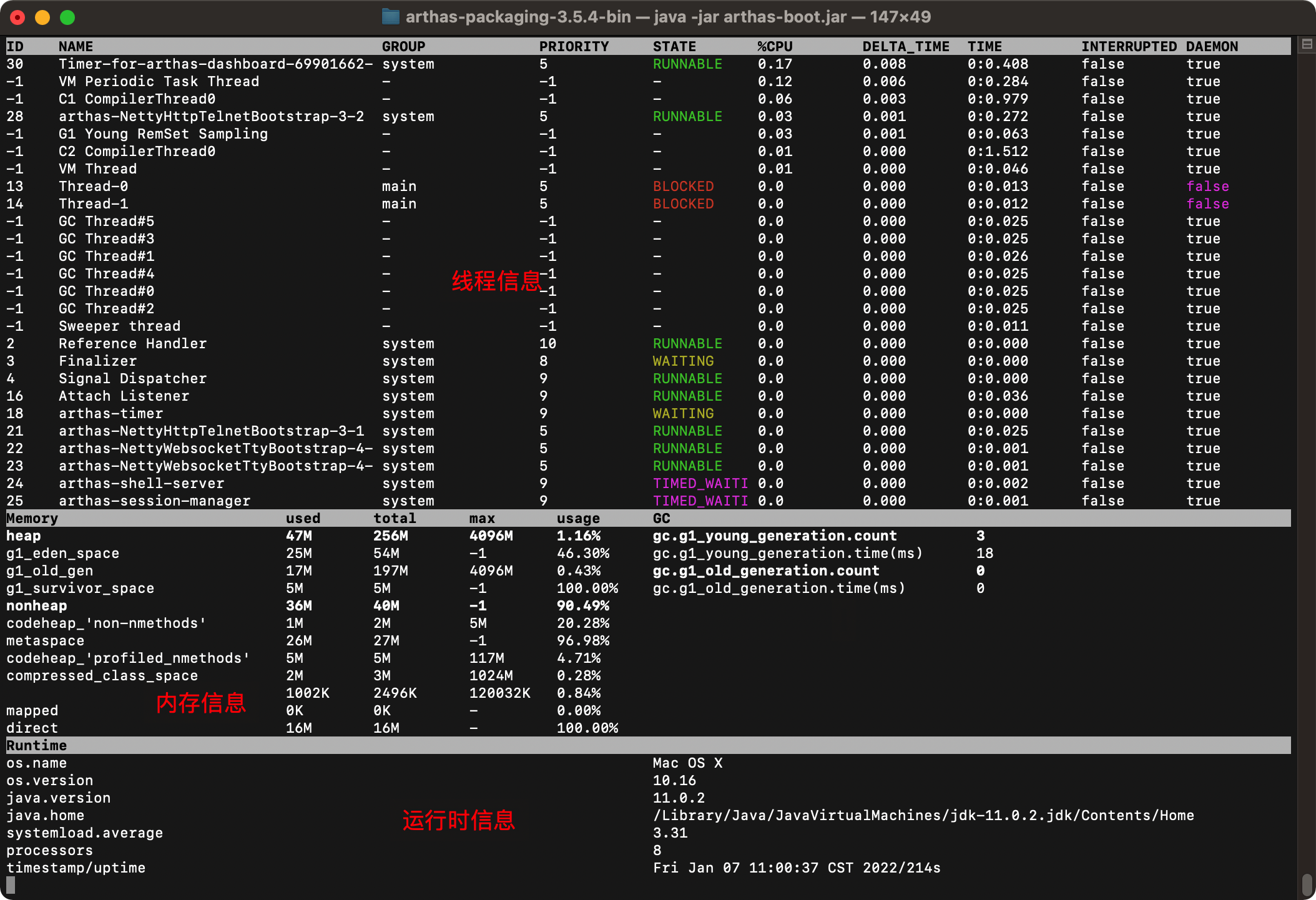Click the yellow minimize window button
The image size is (1316, 900).
42,17
